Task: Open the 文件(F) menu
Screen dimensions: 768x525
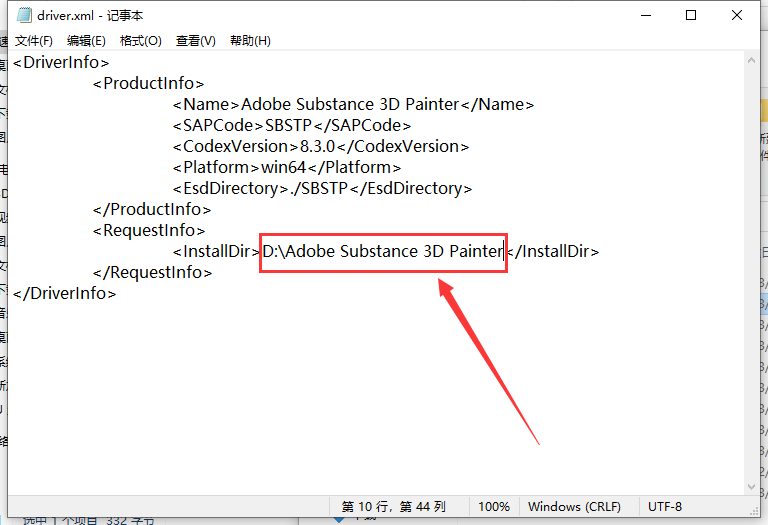Action: (x=34, y=41)
